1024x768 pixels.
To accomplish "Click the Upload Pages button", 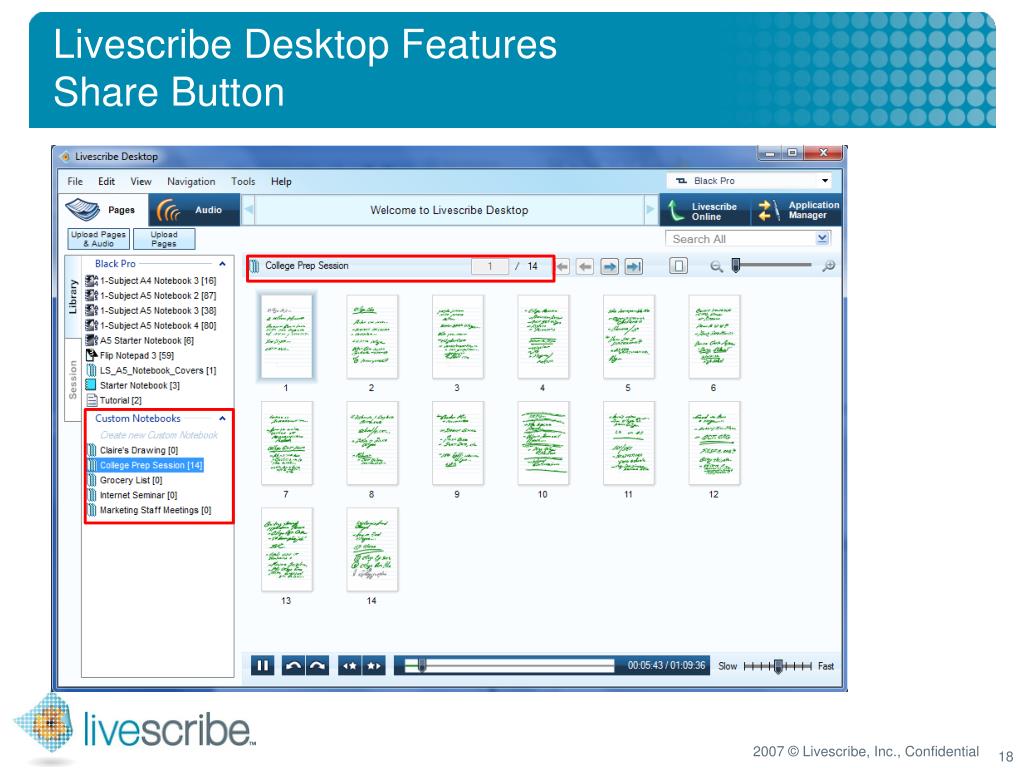I will pyautogui.click(x=164, y=239).
